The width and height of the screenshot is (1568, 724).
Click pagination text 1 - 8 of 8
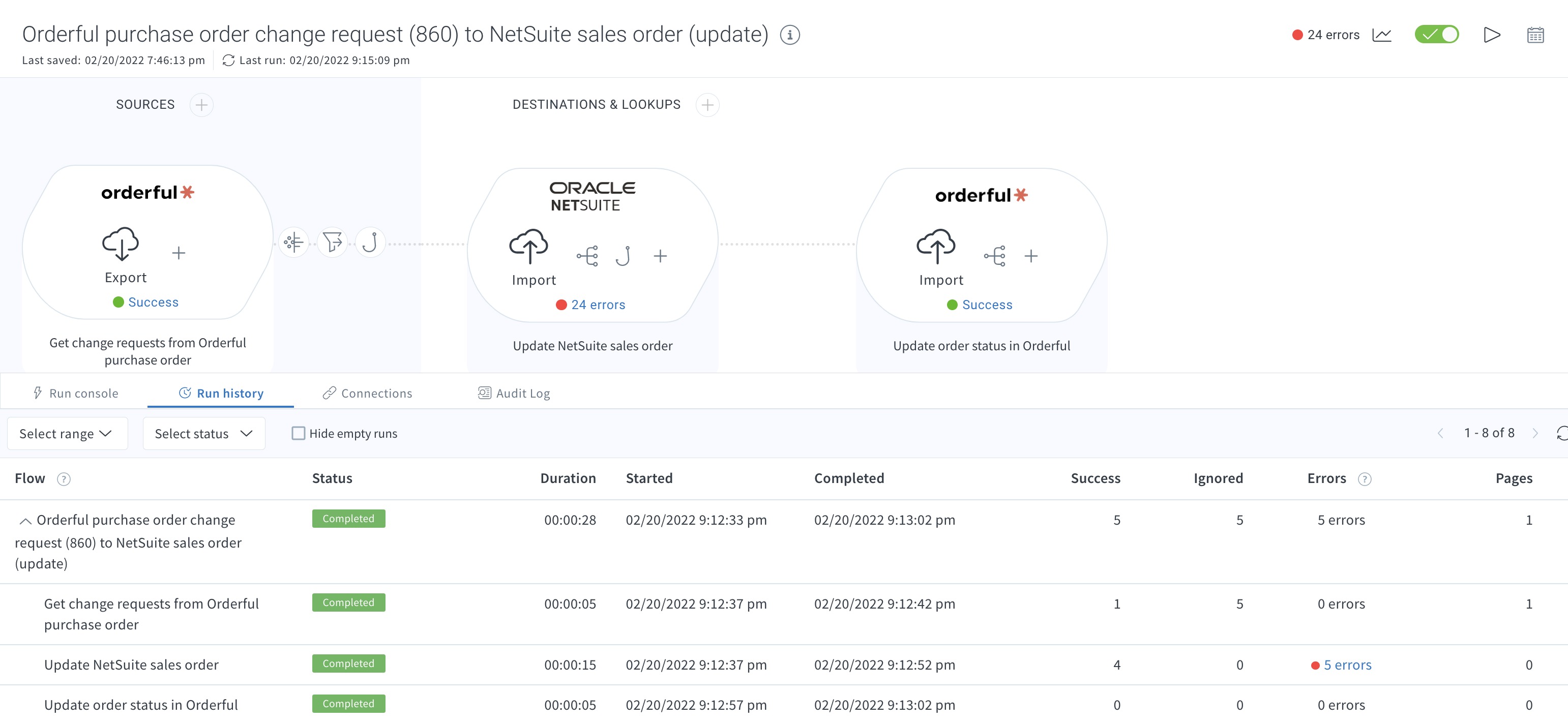[x=1489, y=433]
